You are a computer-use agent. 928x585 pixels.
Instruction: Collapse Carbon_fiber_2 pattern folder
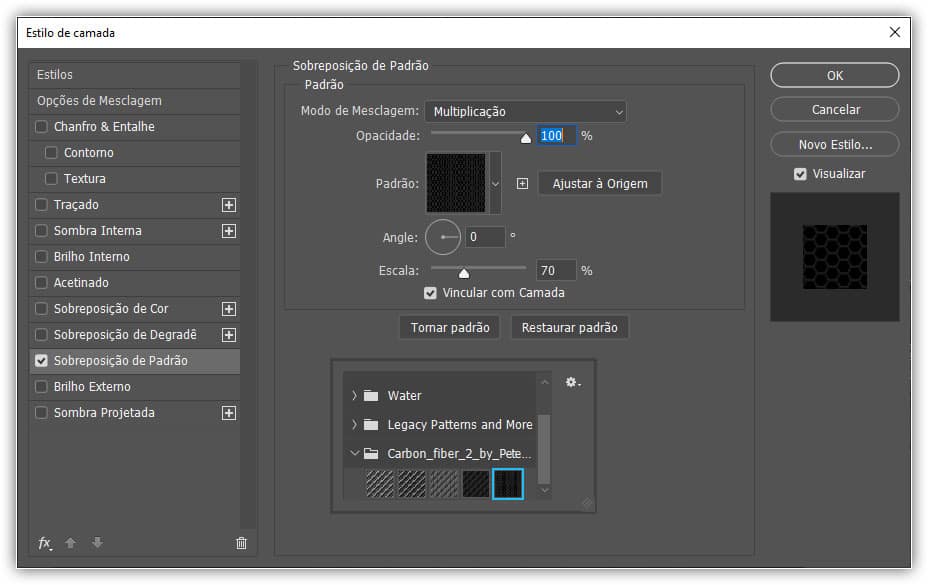[354, 454]
